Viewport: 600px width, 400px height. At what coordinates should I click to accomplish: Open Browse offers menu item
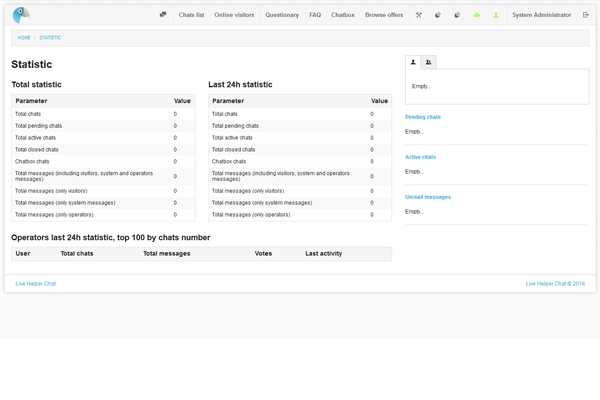click(384, 15)
